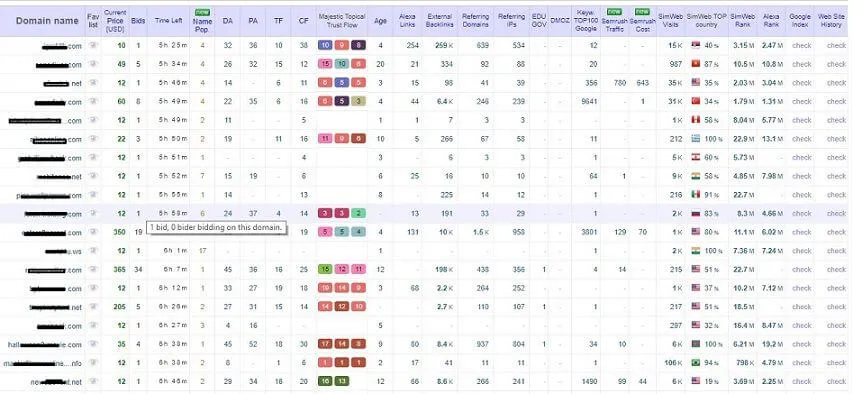Favorite the domain priced 365 USD

tap(93, 269)
